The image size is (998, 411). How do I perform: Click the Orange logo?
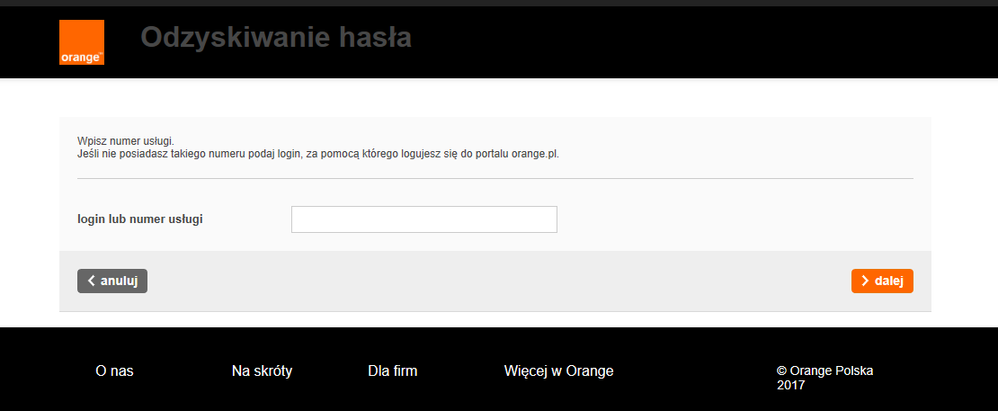81,43
